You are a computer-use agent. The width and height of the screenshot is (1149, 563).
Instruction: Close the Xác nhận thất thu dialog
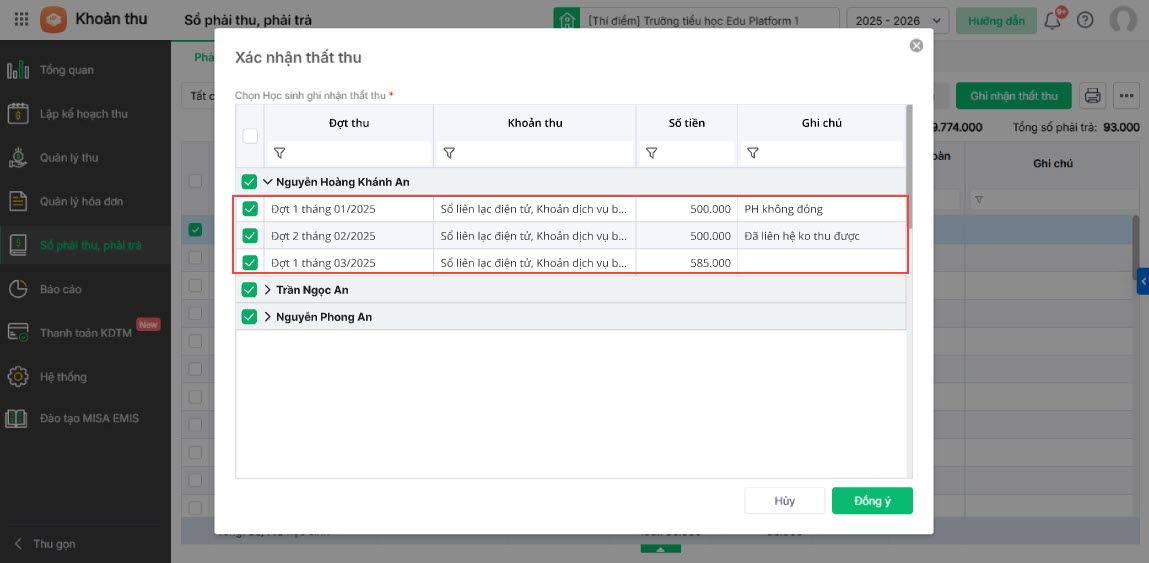(x=916, y=46)
